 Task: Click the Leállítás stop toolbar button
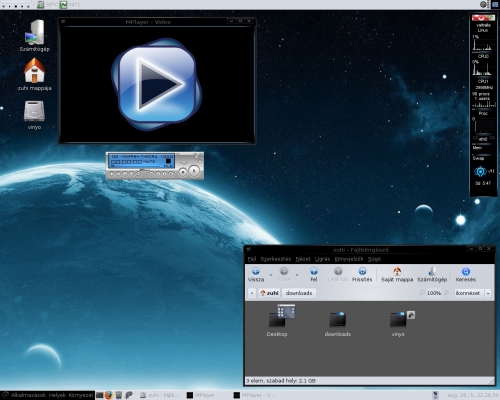point(338,274)
